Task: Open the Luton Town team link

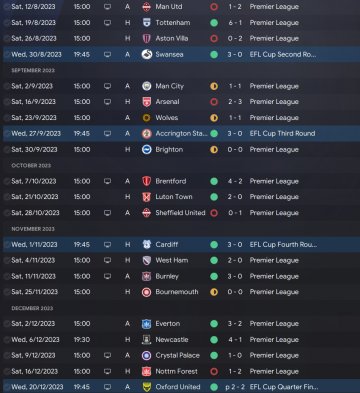Action: coord(174,197)
